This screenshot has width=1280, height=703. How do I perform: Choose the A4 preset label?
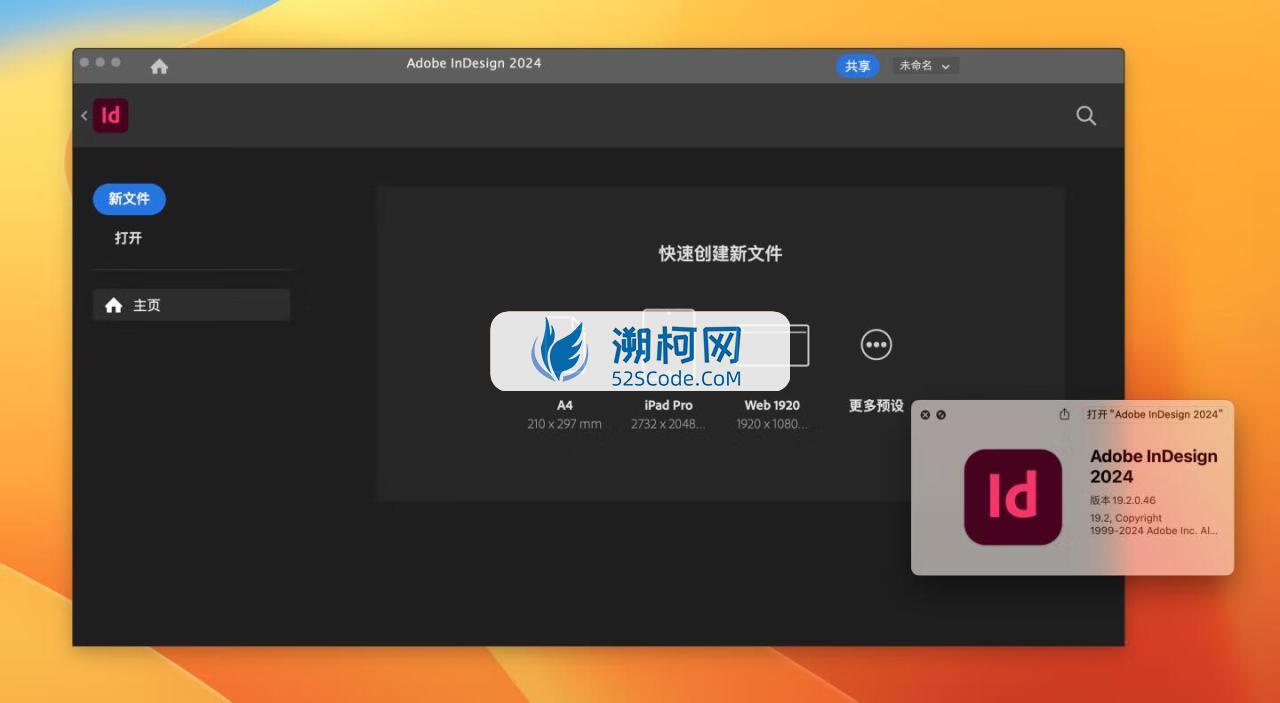click(x=565, y=405)
